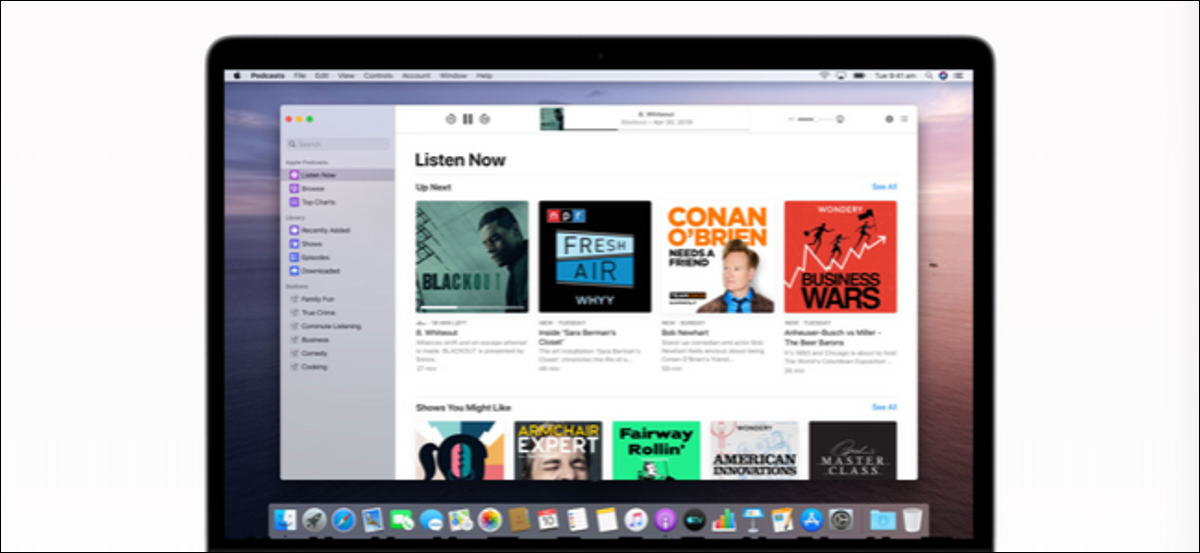Viewport: 1200px width, 553px height.
Task: Open the Master Class show artwork
Action: (853, 450)
